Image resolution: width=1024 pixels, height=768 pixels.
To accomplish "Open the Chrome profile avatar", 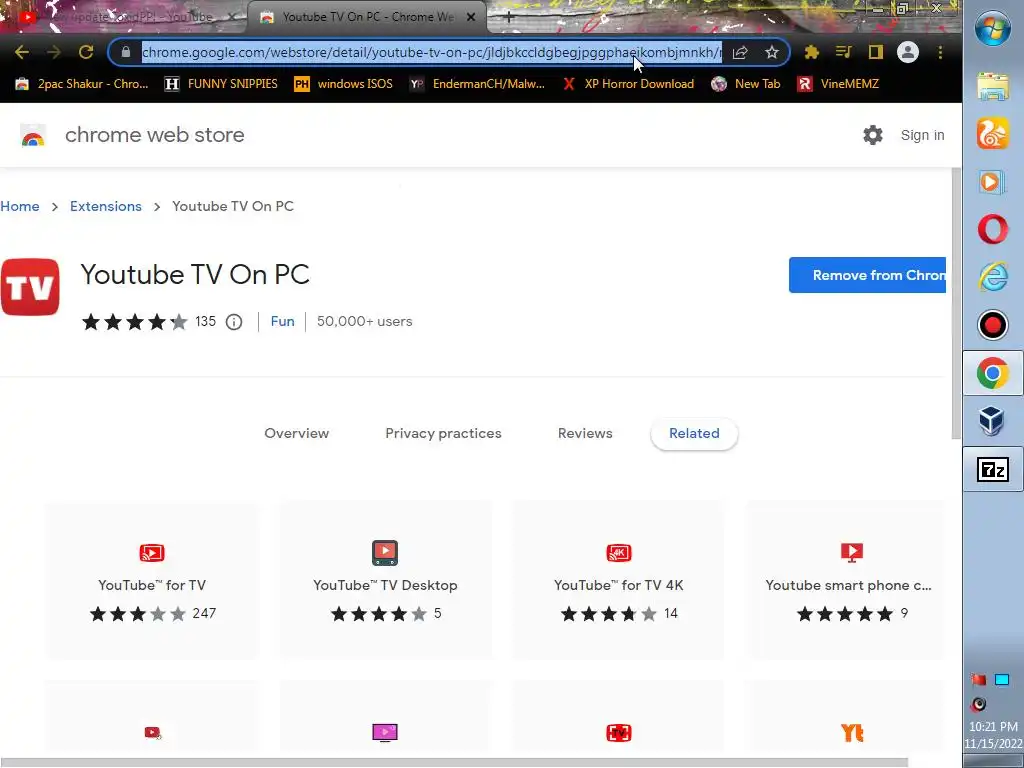I will (x=908, y=52).
